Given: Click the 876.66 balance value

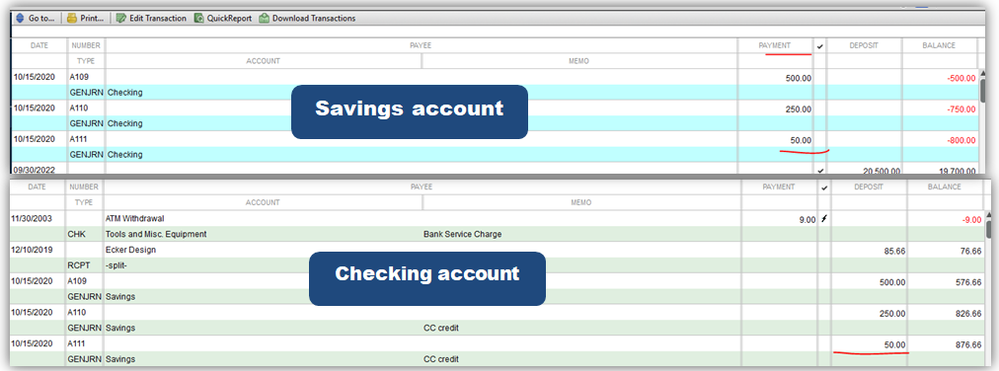Looking at the screenshot, I should coord(969,344).
